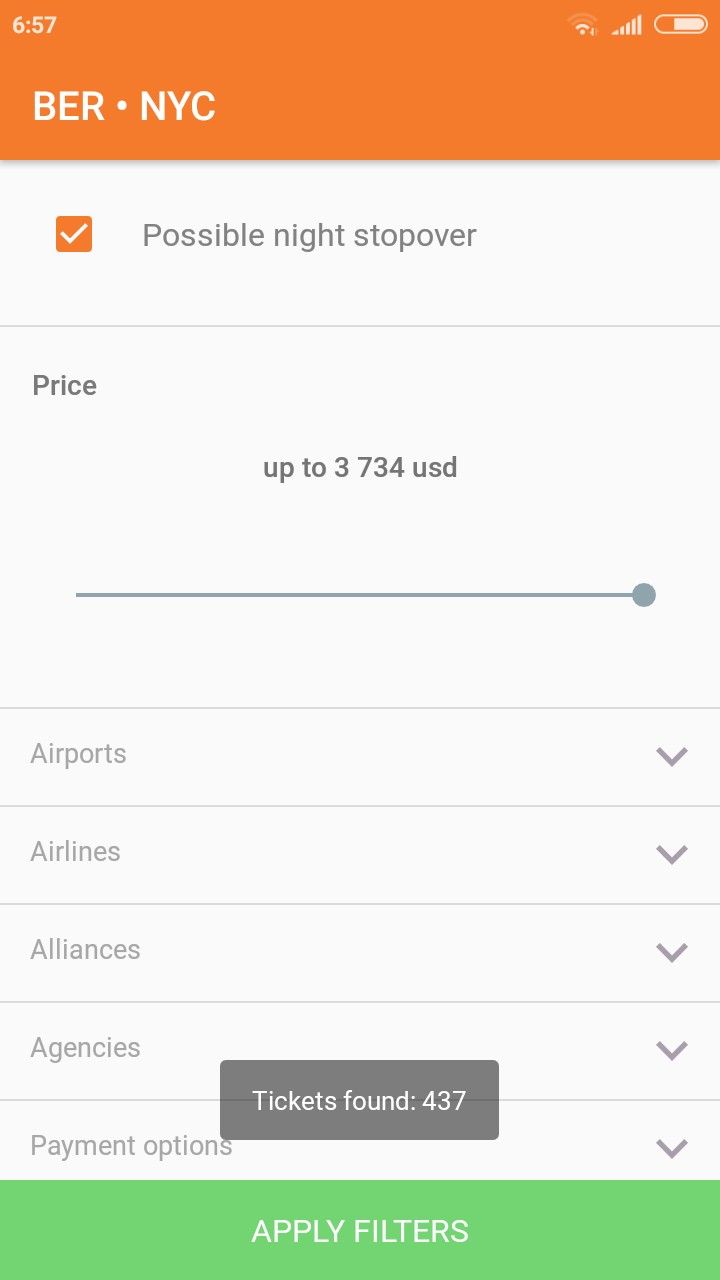720x1280 pixels.
Task: Expand Payment options using its chevron arrow
Action: coord(671,1148)
